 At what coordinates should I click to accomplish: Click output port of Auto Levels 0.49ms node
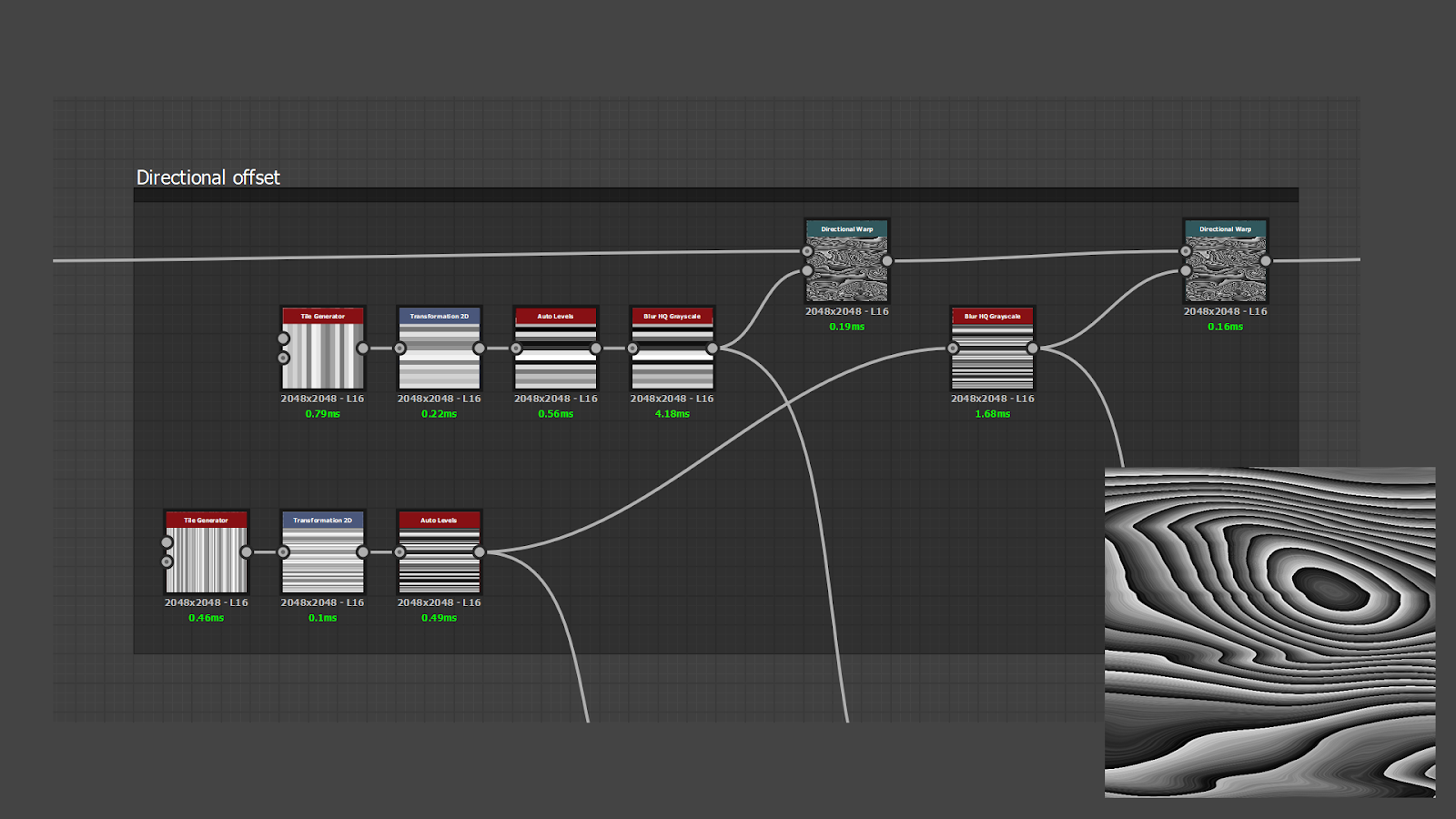coord(480,551)
